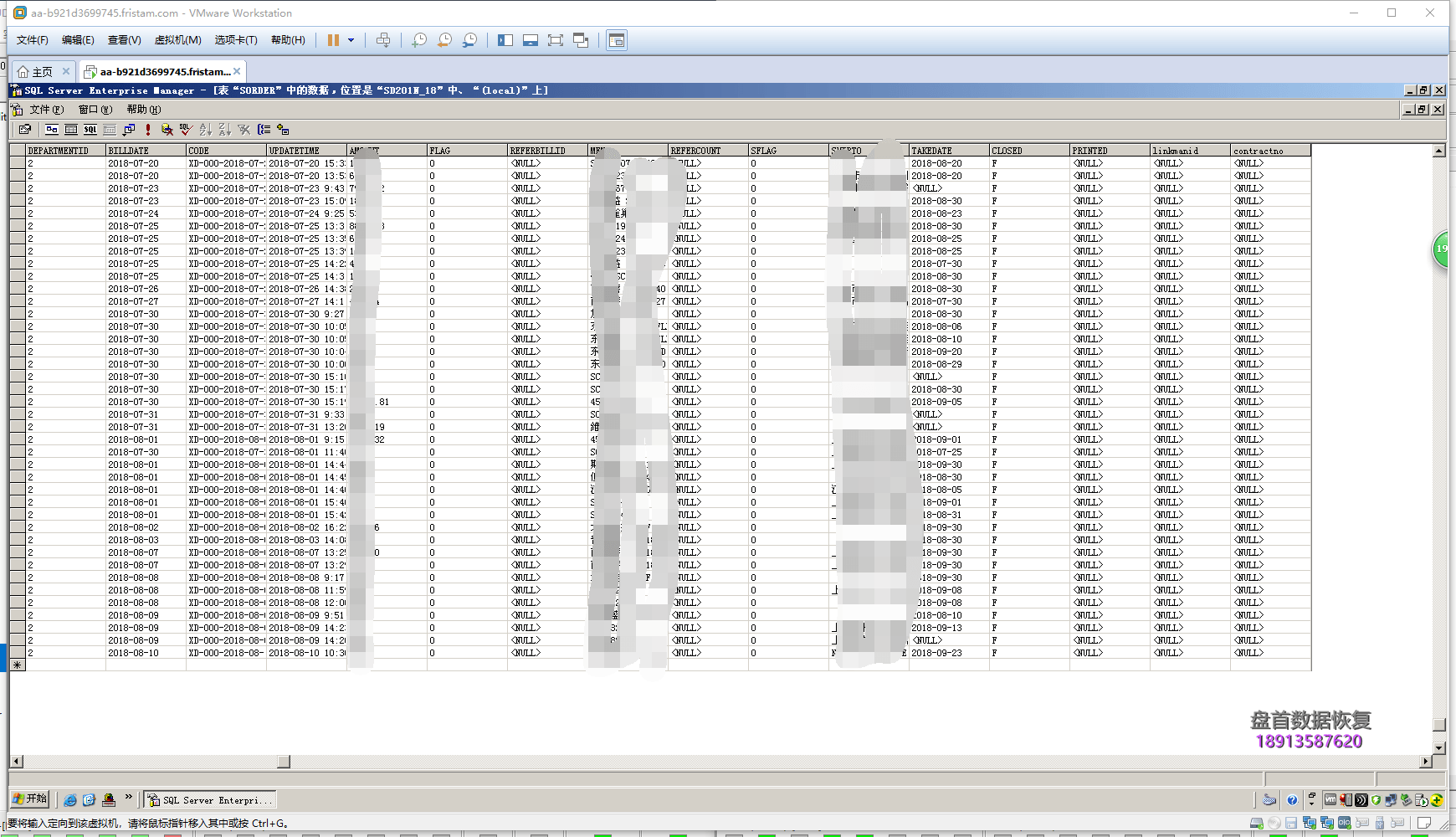Open Enterprise Manager 文件(F) menu
Screen dimensions: 1456x837
46,110
